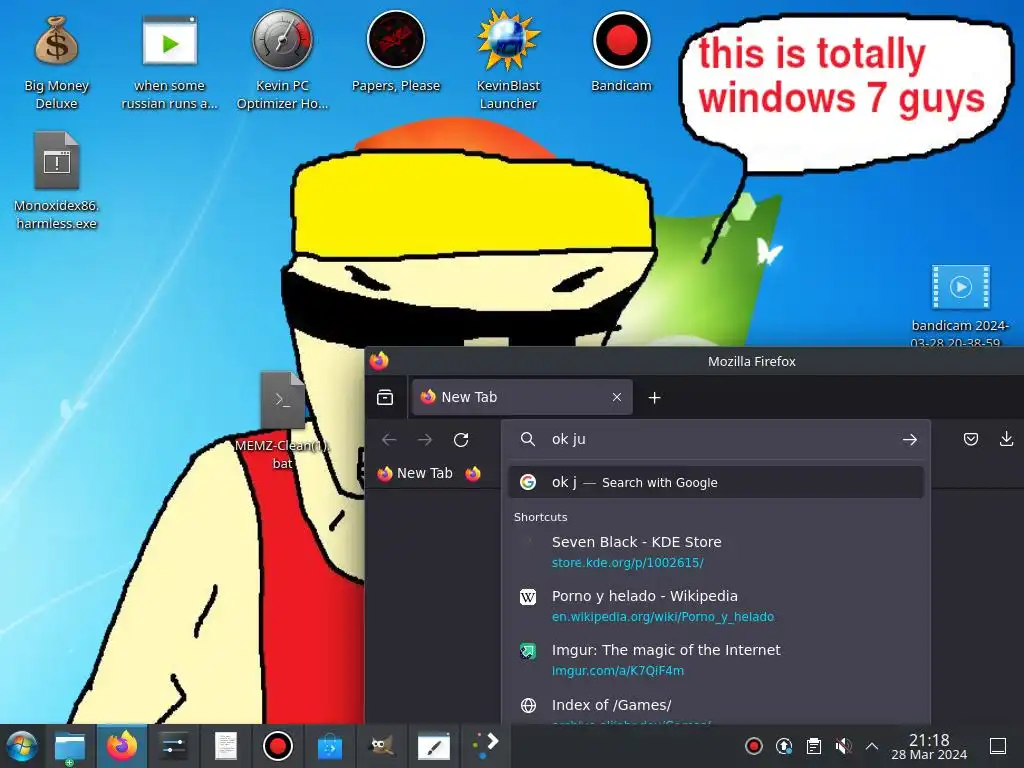Expand hidden system tray icons arrow

872,746
